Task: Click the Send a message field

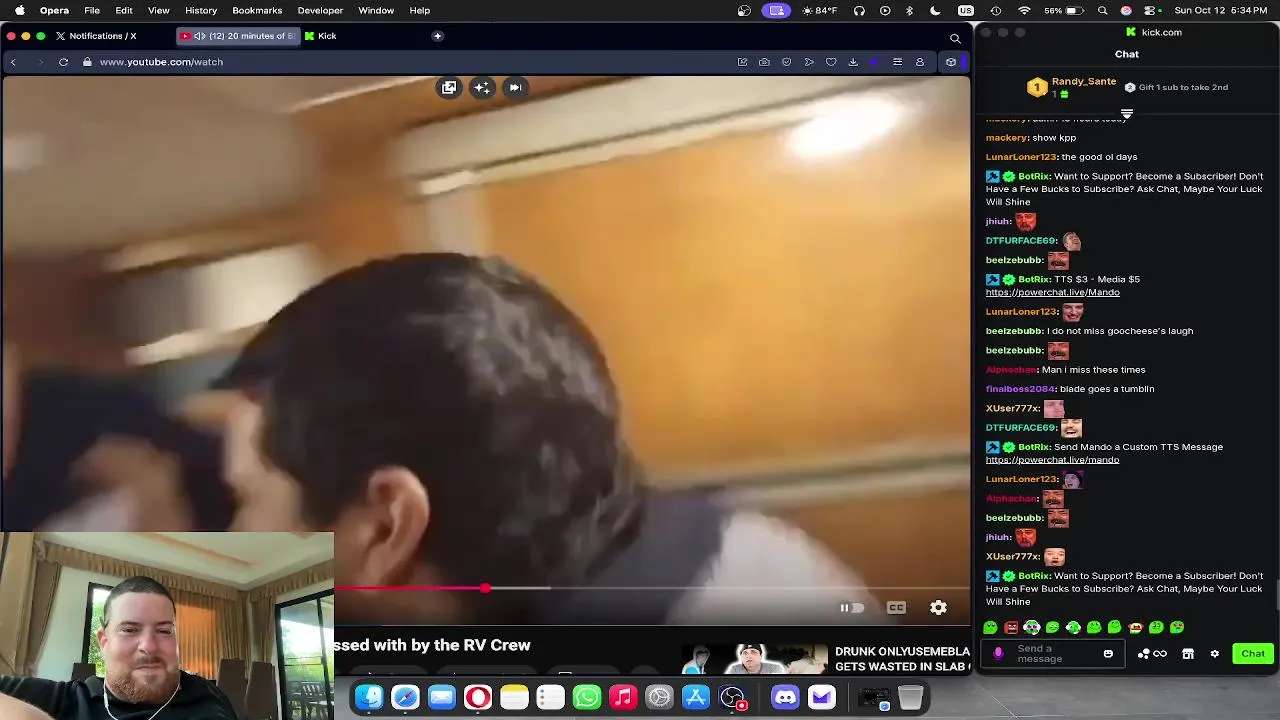Action: (x=1053, y=654)
